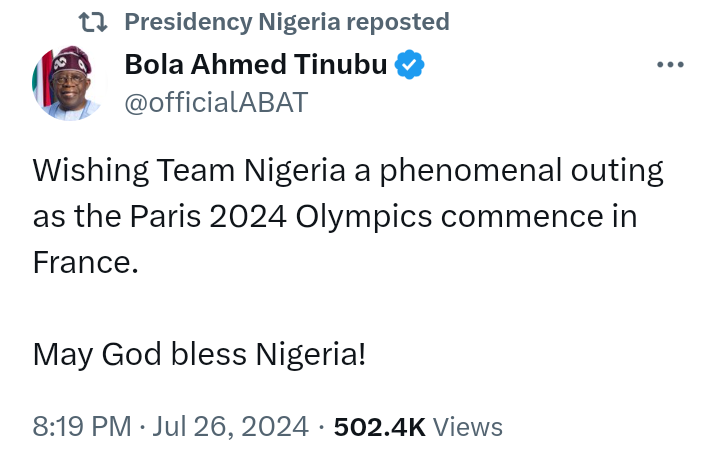Open the Bola Ahmed Tinubu display name

[x=257, y=65]
